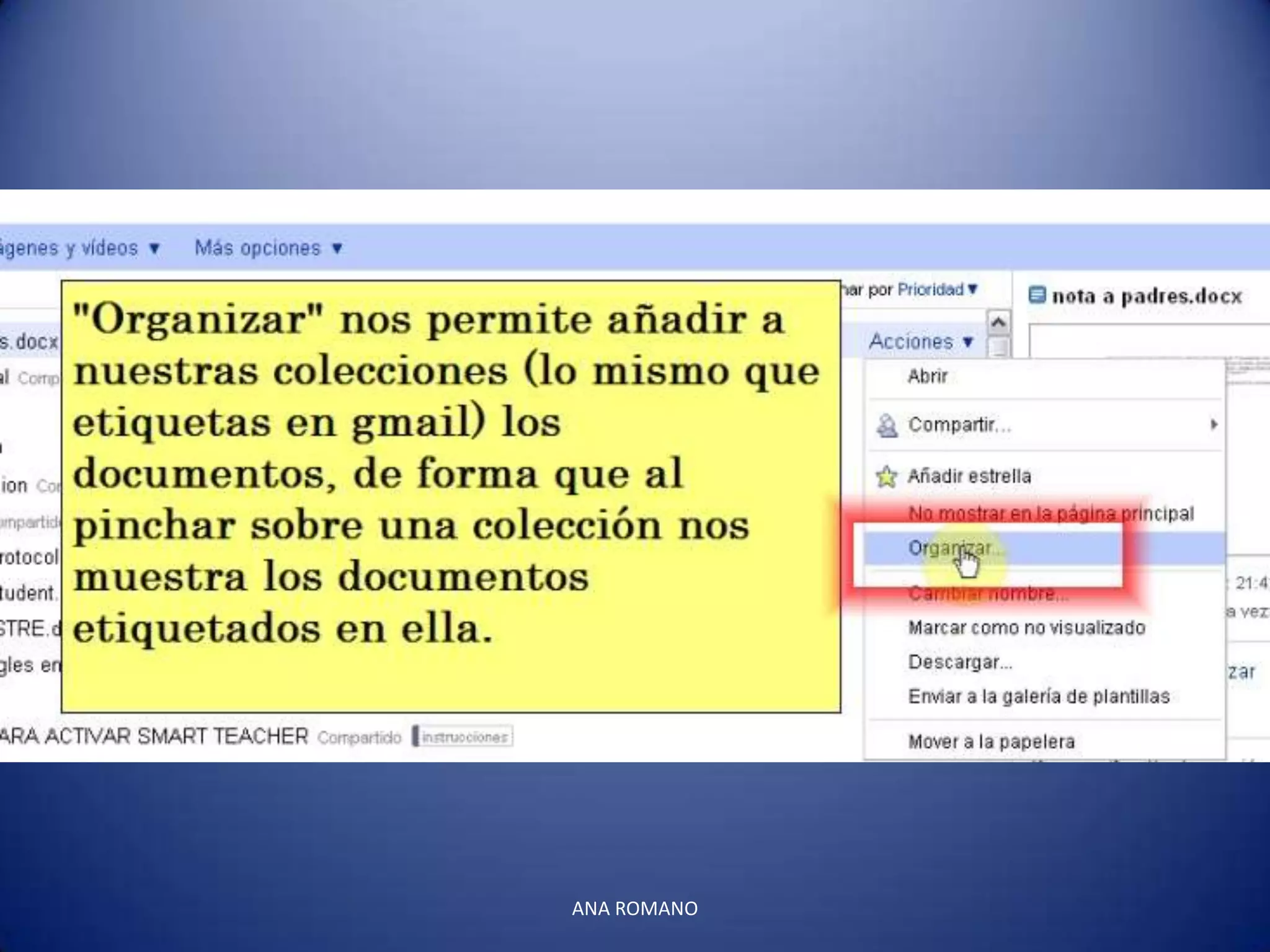
Task: Open the ACTIVAR SMART TEACHER document
Action: [x=154, y=737]
